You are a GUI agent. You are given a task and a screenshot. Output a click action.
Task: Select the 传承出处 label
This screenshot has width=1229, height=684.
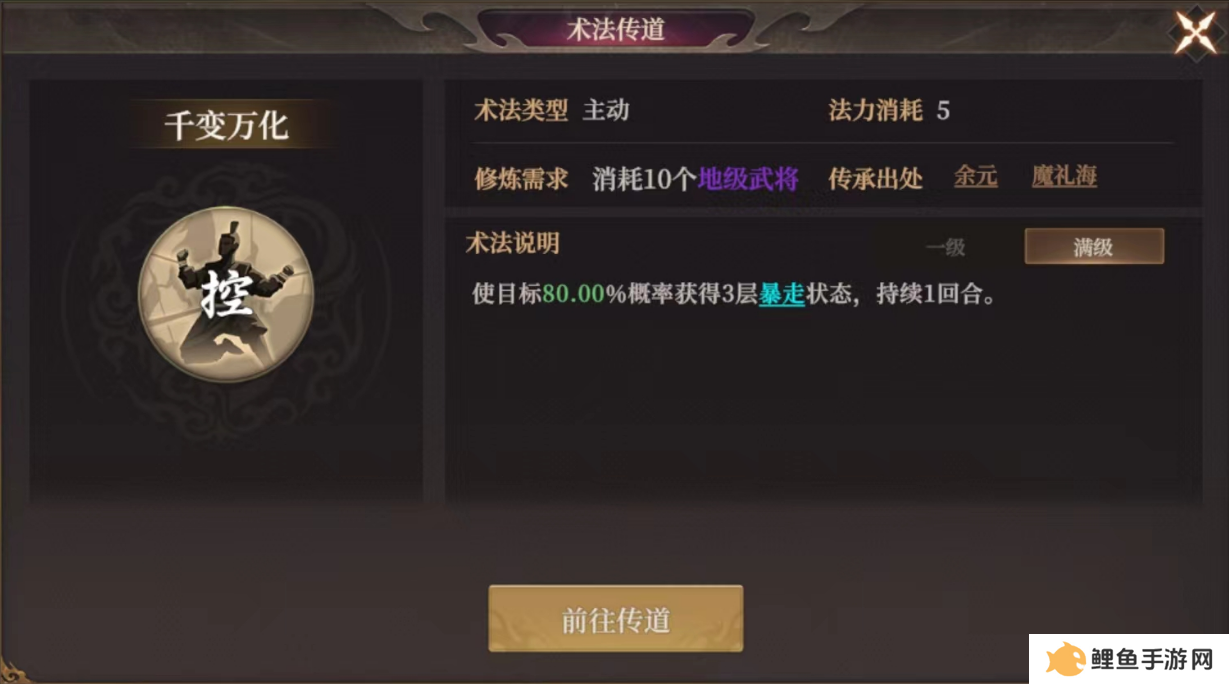pos(875,179)
